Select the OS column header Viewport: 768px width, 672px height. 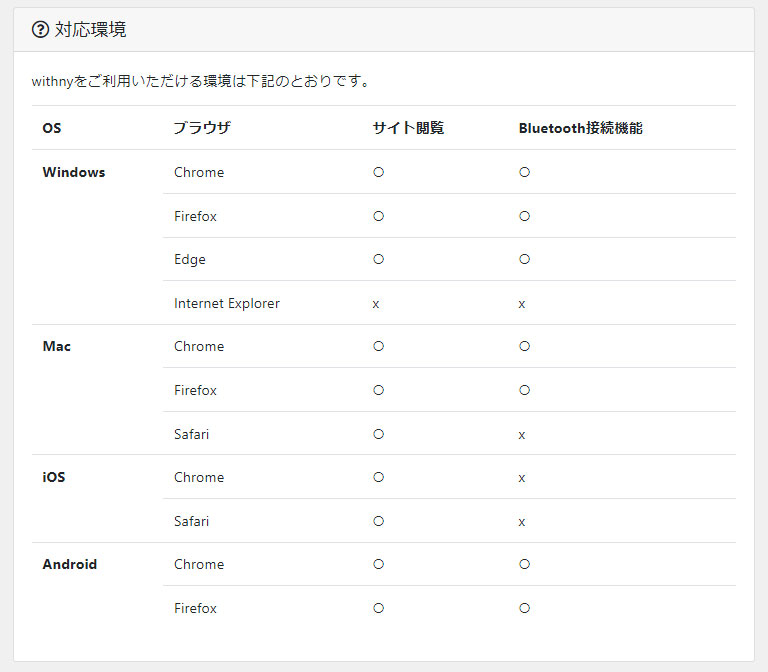(x=52, y=128)
